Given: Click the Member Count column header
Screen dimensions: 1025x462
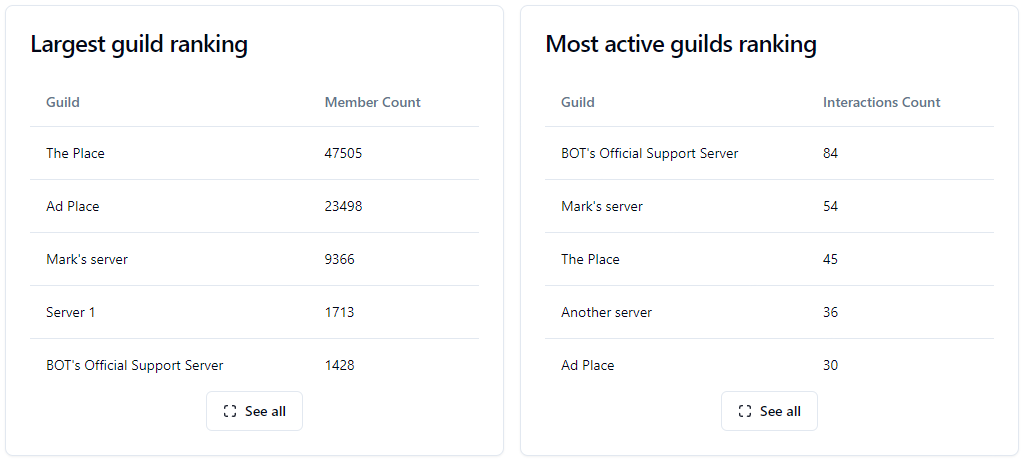Looking at the screenshot, I should (x=372, y=102).
